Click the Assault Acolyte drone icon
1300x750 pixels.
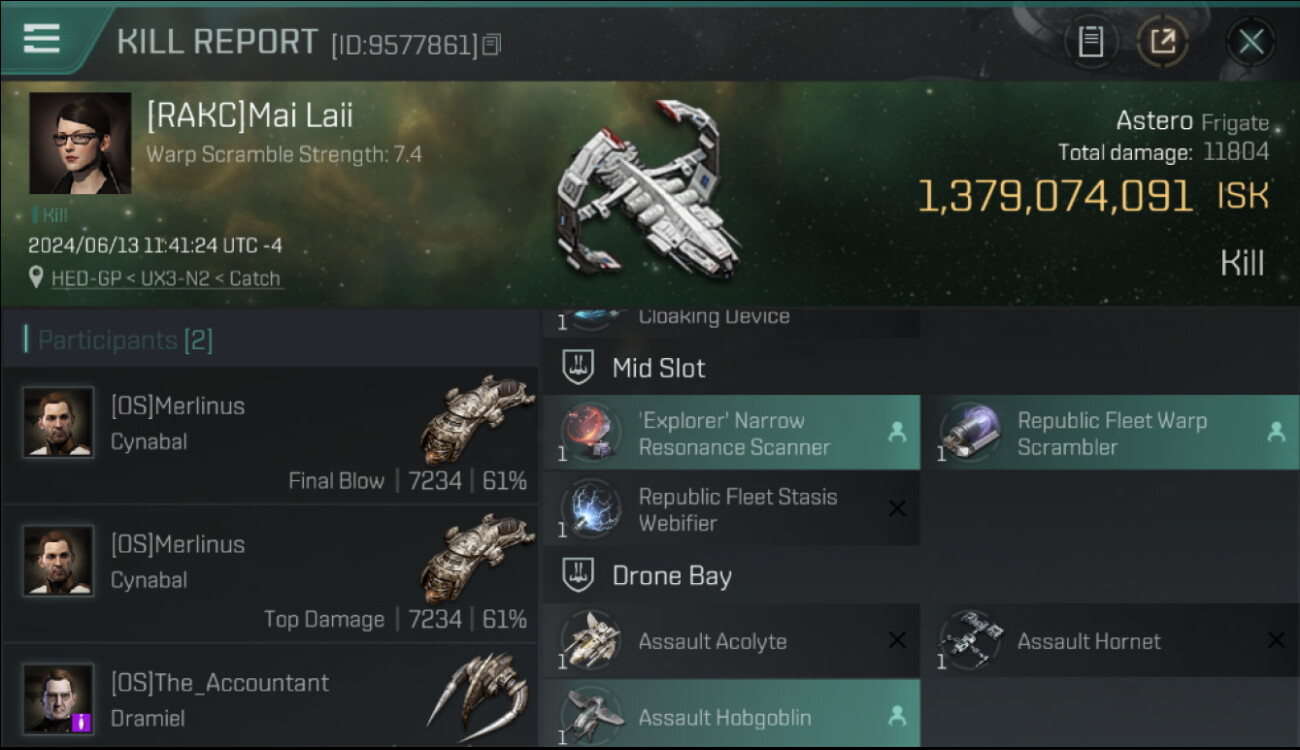590,640
